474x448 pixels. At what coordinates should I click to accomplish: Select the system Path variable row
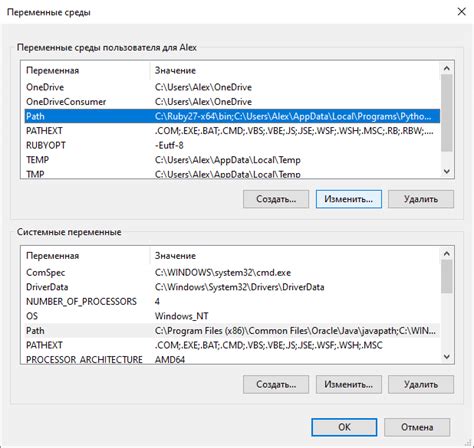click(x=232, y=331)
